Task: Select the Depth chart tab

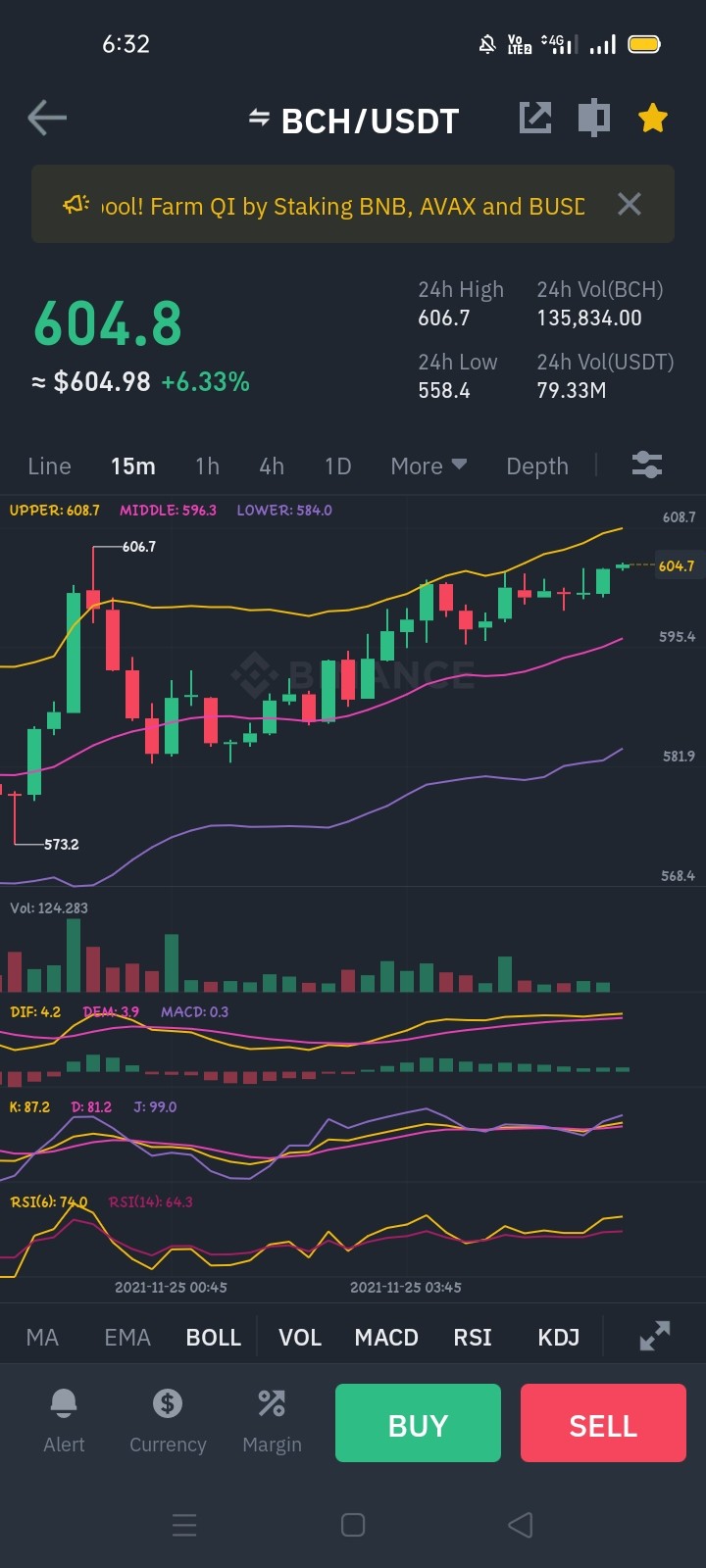Action: coord(537,465)
